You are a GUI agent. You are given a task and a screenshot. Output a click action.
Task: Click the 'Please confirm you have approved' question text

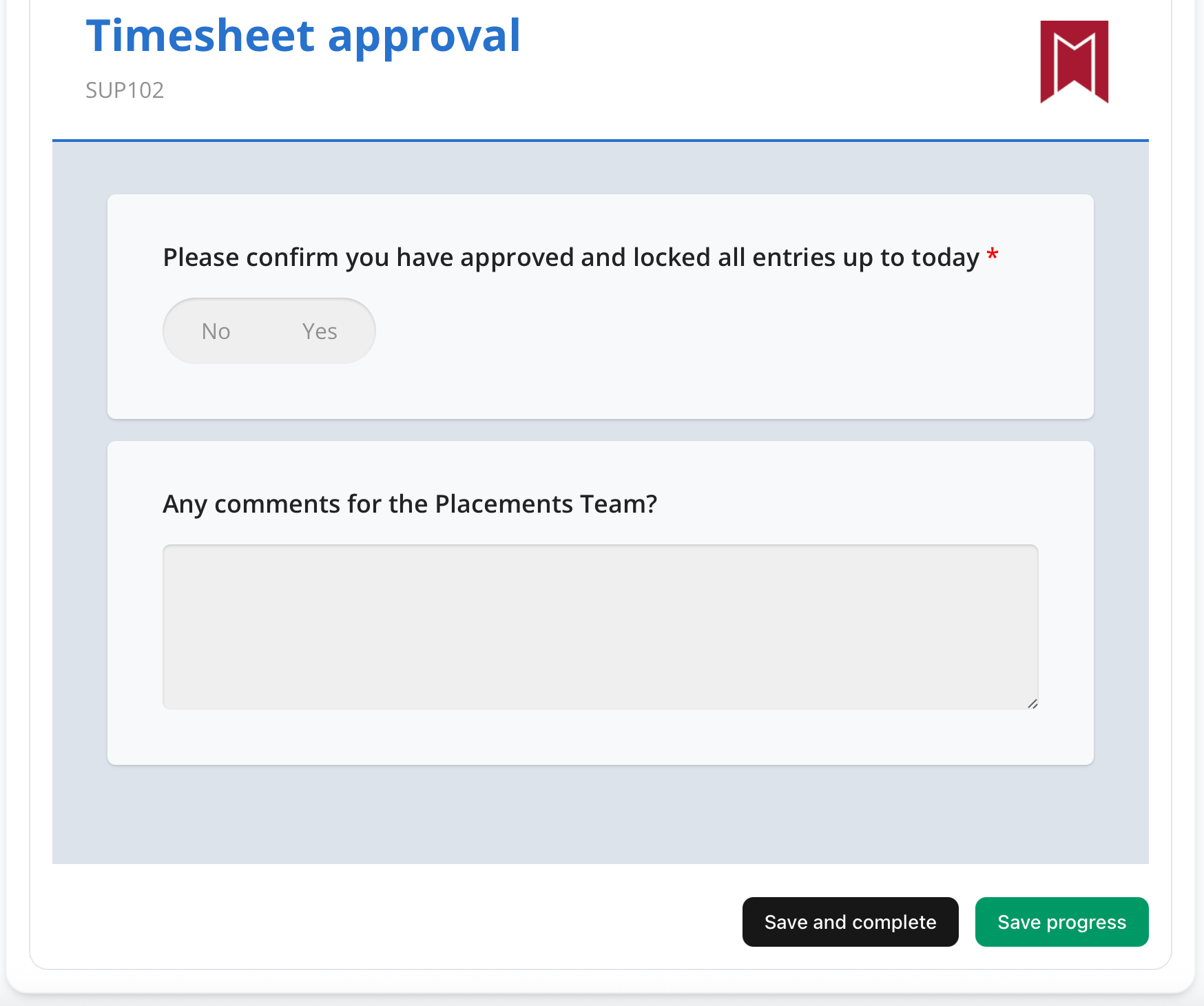pos(571,258)
